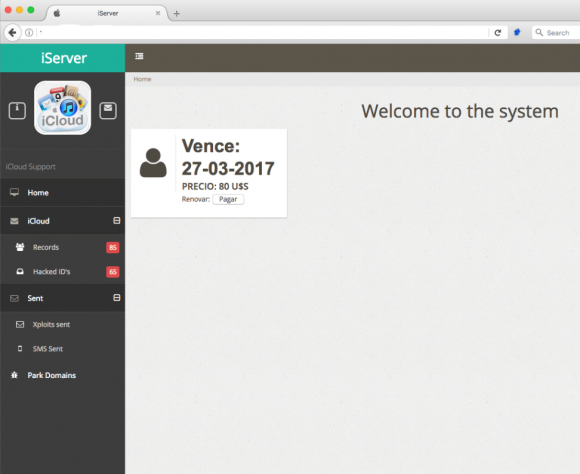
Task: Click the browser back arrow button
Action: 12,33
